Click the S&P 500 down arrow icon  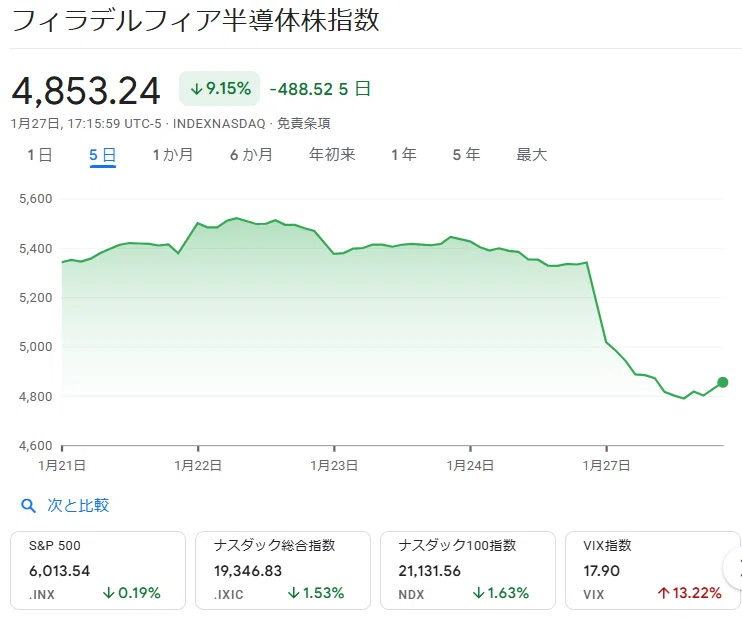coord(109,593)
